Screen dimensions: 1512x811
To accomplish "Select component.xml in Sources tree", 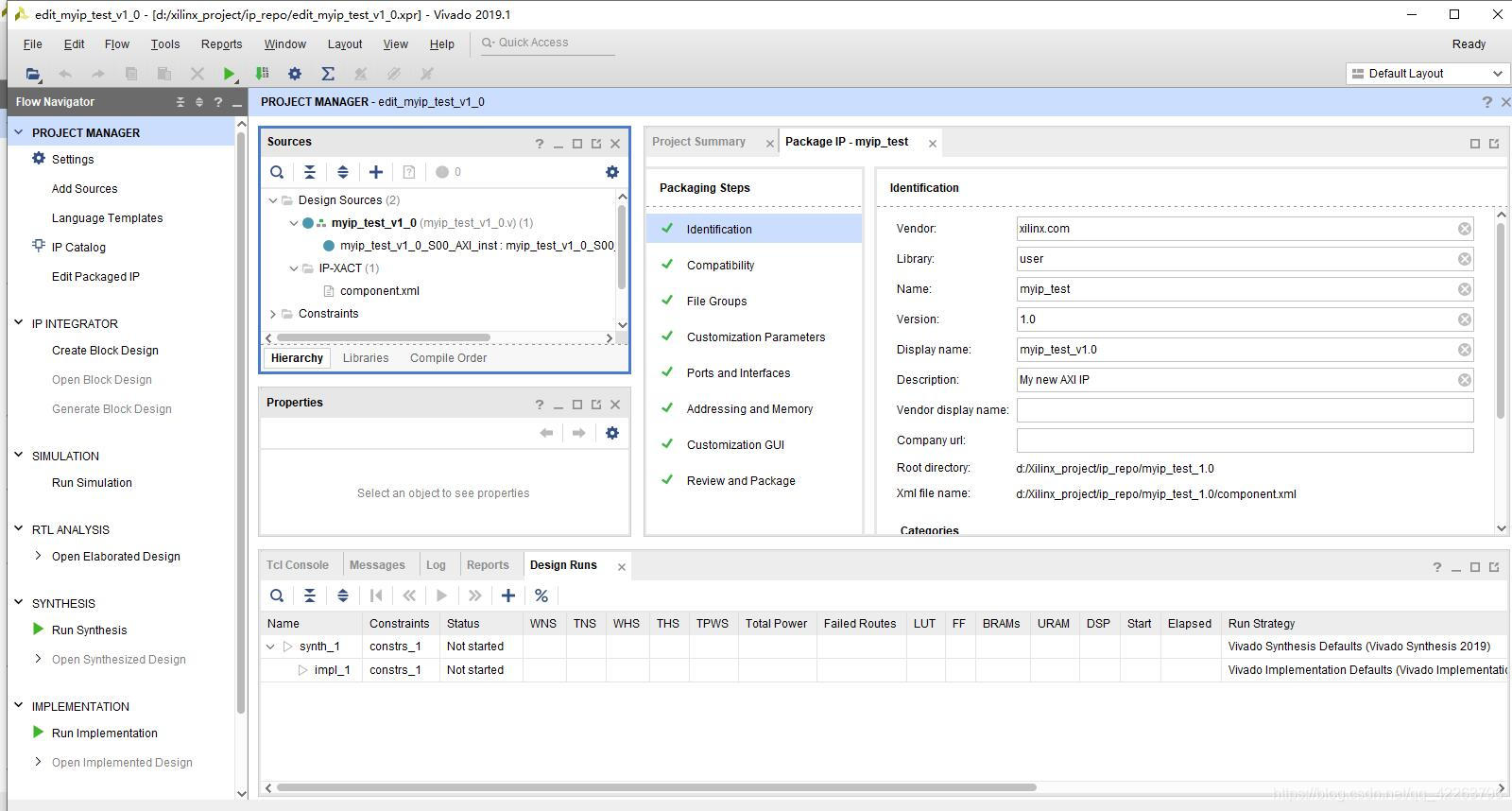I will [x=380, y=291].
